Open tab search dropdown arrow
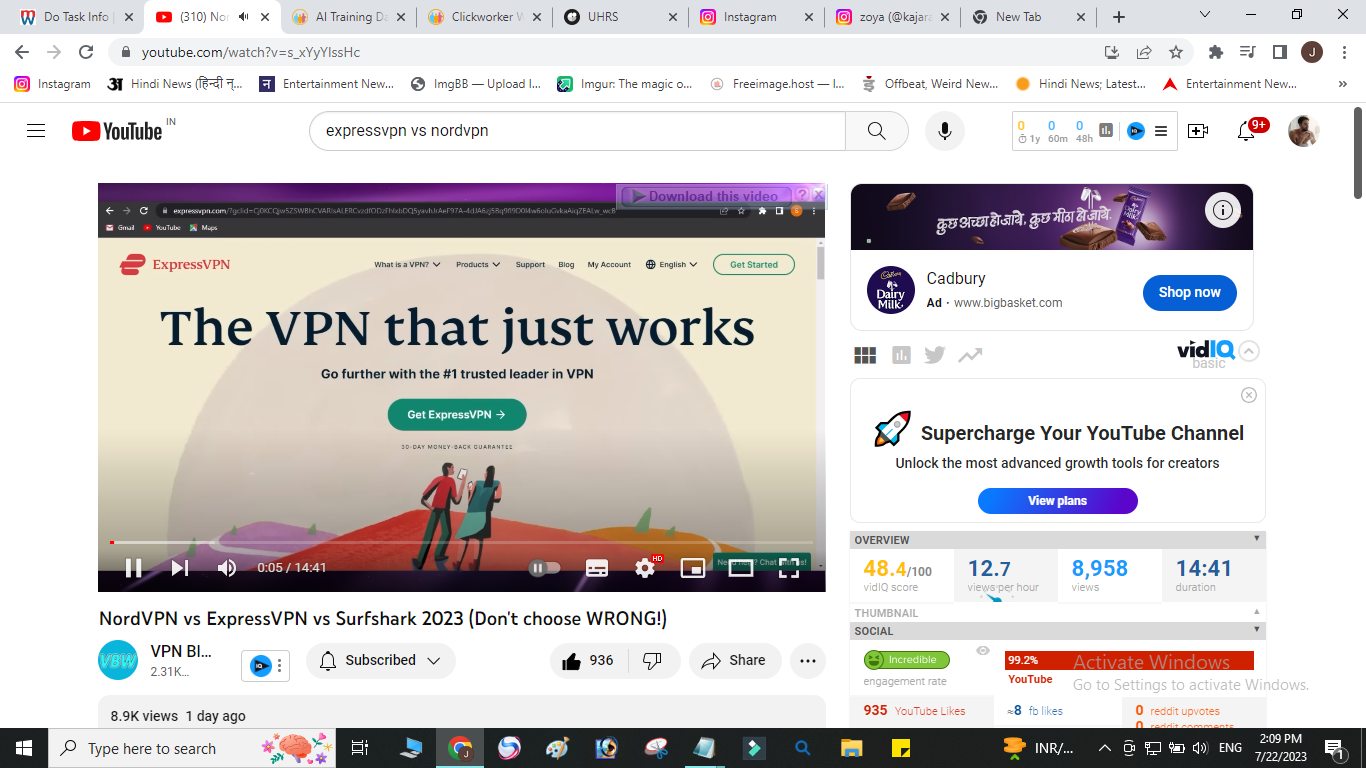The width and height of the screenshot is (1366, 768). pyautogui.click(x=1204, y=15)
